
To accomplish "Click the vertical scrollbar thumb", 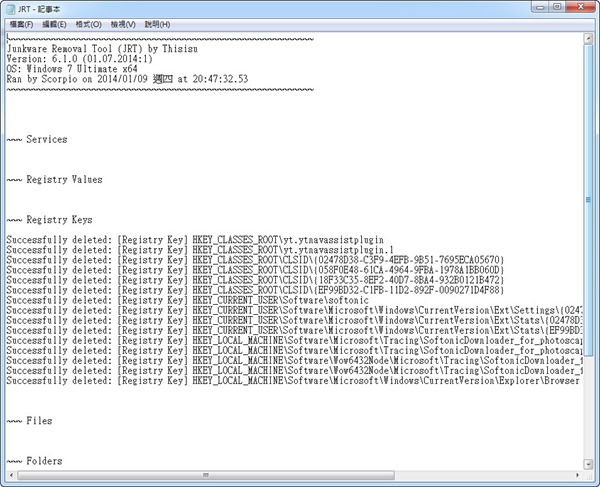I will click(588, 200).
